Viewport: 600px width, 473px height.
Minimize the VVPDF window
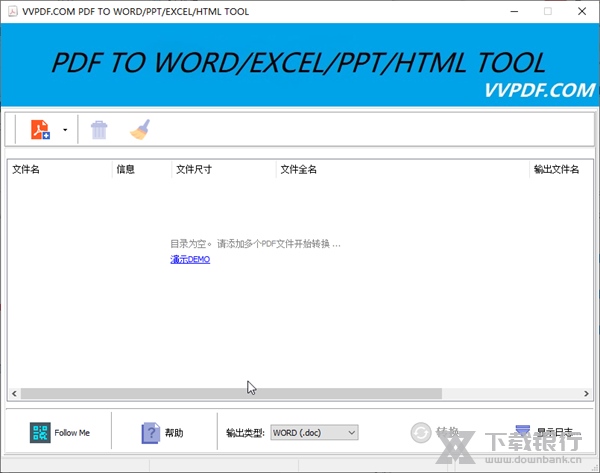(x=514, y=11)
